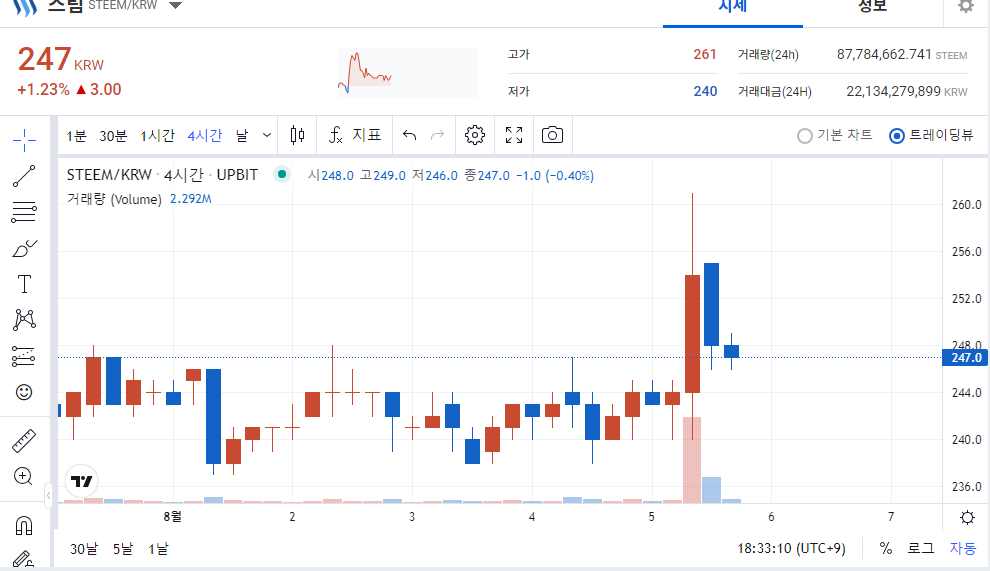Click the 거래대금 value 22,134,279,899
The image size is (990, 571).
pos(893,91)
